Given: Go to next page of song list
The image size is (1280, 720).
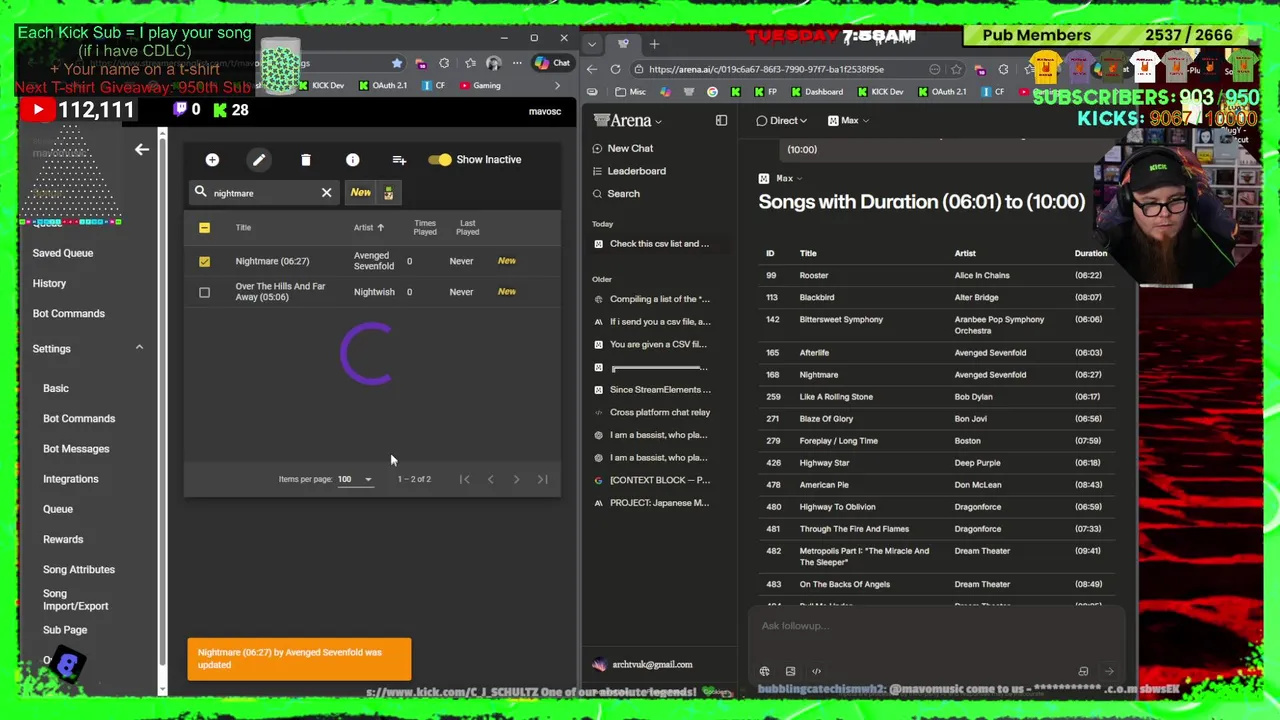Looking at the screenshot, I should pyautogui.click(x=516, y=479).
